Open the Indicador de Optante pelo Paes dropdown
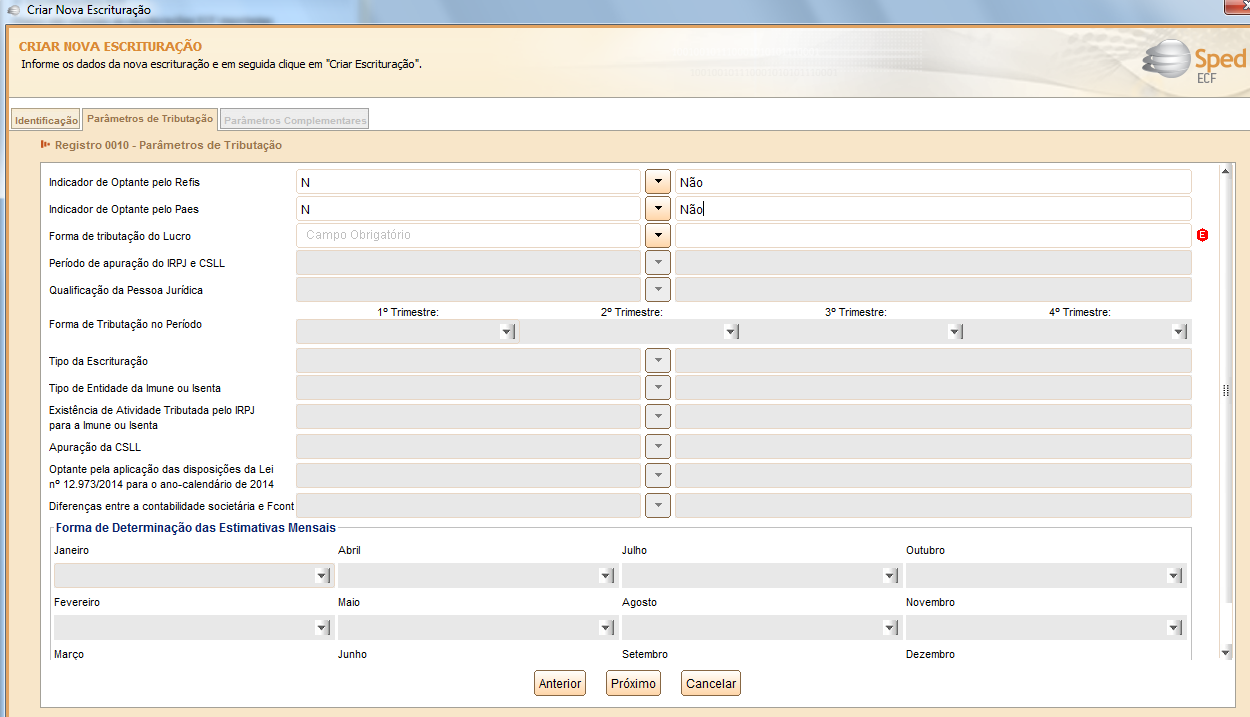The height and width of the screenshot is (717, 1250). tap(657, 209)
